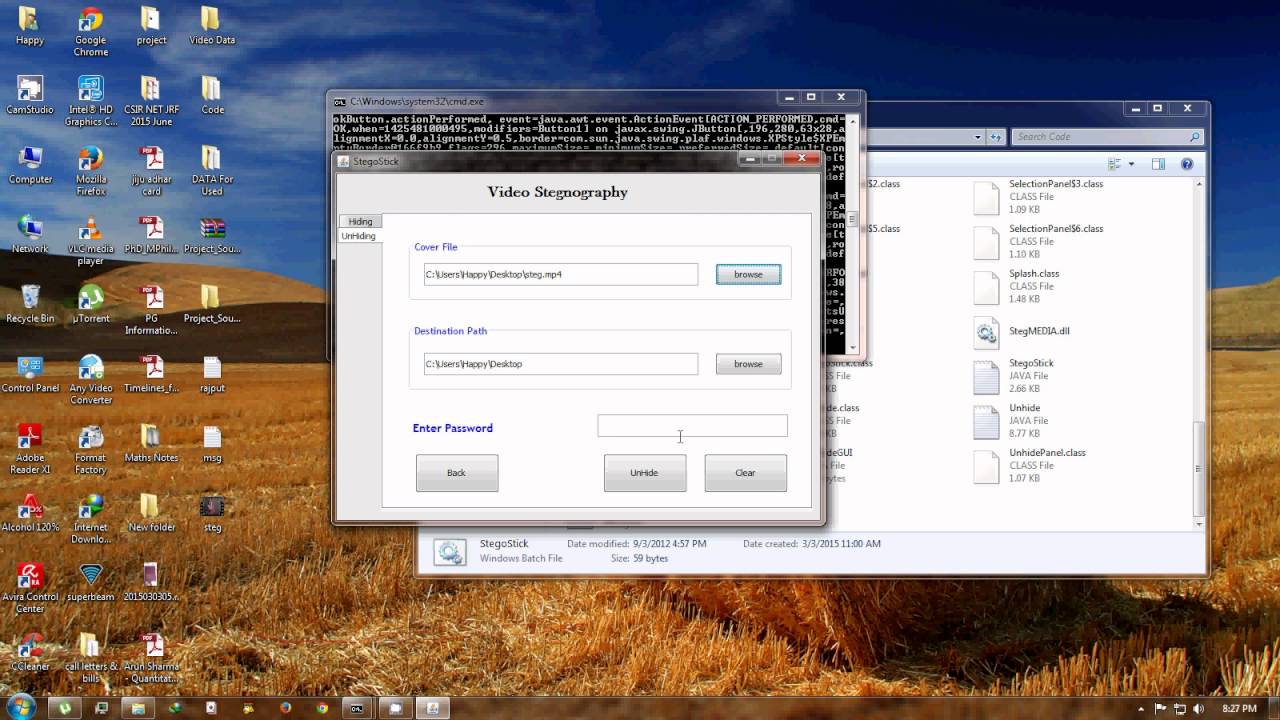The image size is (1280, 720).
Task: Select the project folder on desktop
Action: (151, 26)
